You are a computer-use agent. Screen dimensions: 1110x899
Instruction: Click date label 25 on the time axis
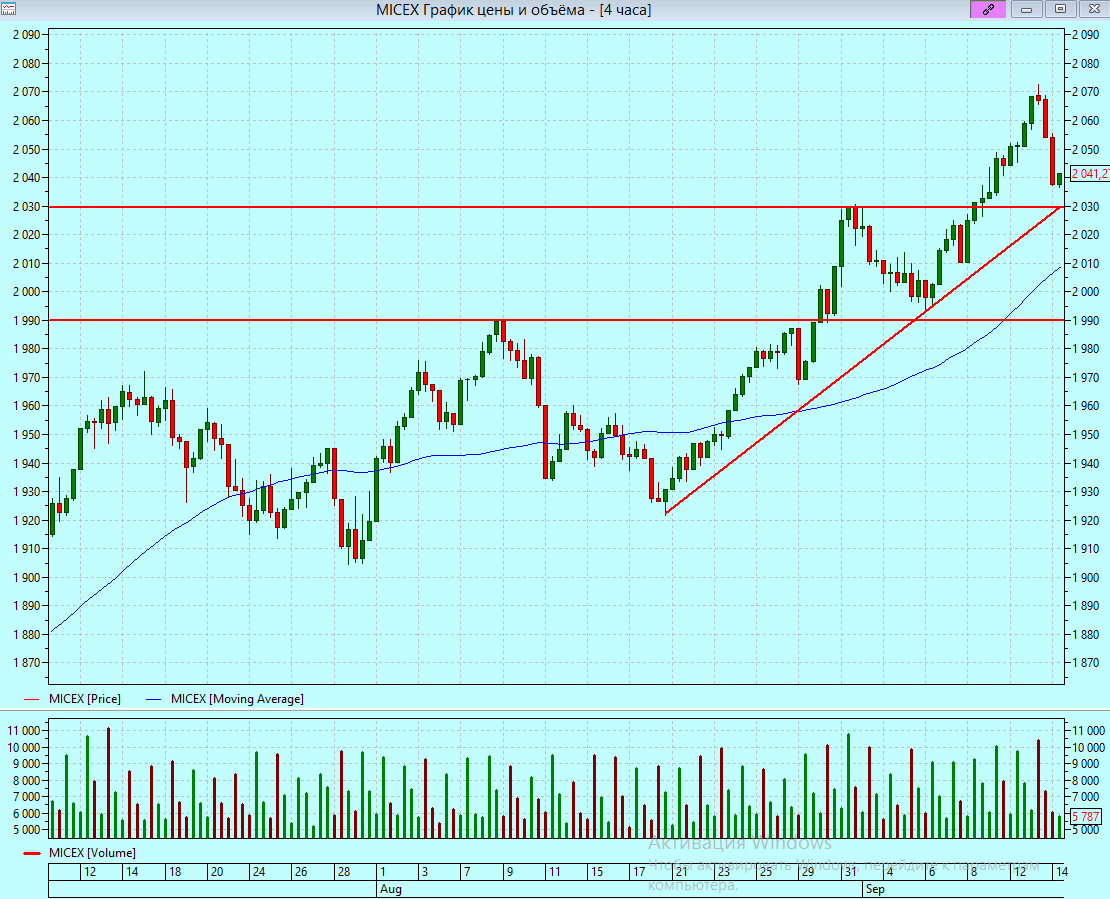coord(765,871)
